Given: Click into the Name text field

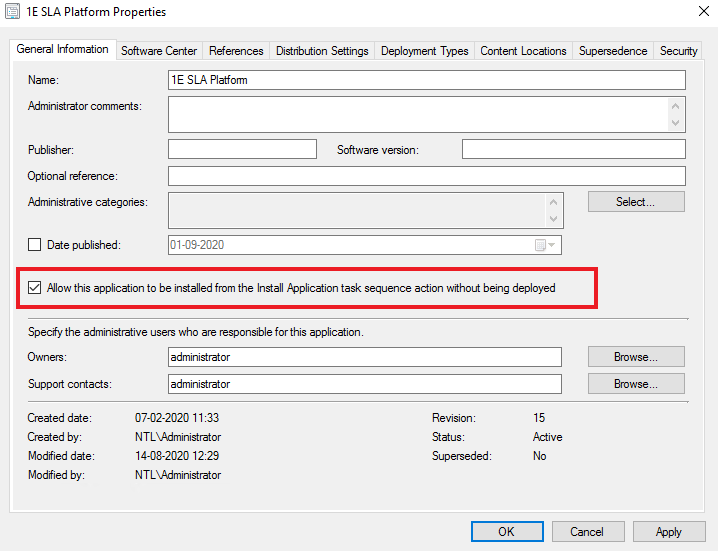Looking at the screenshot, I should tap(426, 80).
